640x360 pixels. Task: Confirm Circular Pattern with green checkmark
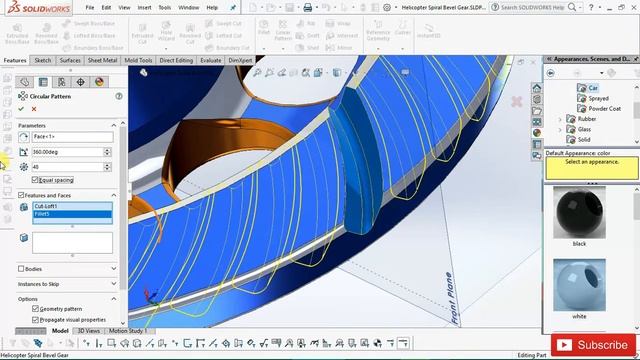point(21,109)
